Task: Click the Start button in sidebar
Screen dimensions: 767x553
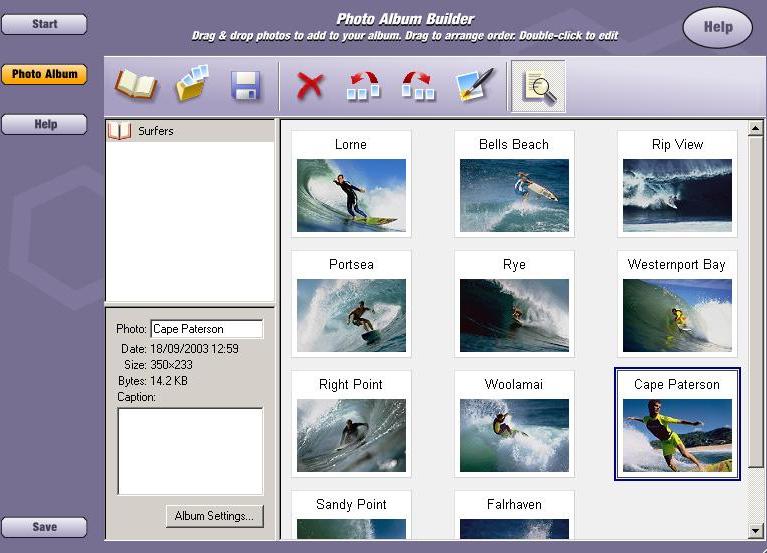Action: 44,24
